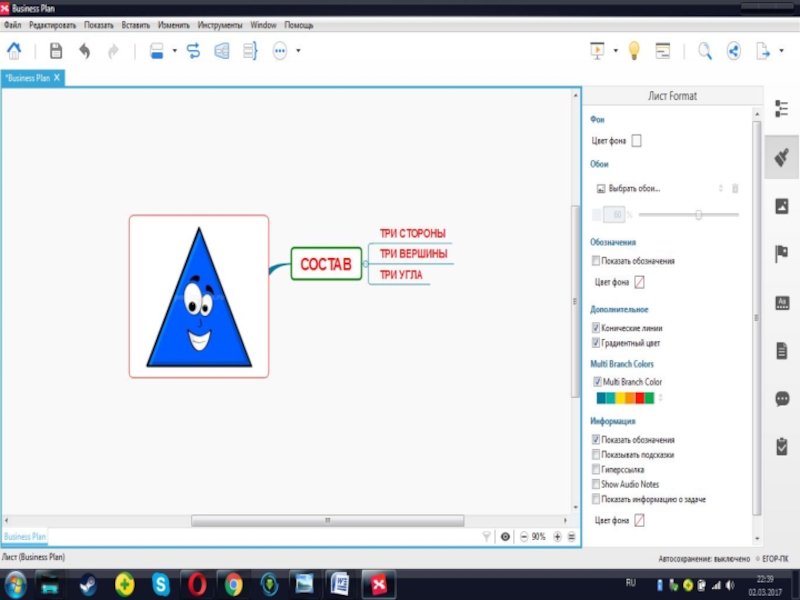
Task: Click the Home icon in the toolbar
Action: [14, 51]
